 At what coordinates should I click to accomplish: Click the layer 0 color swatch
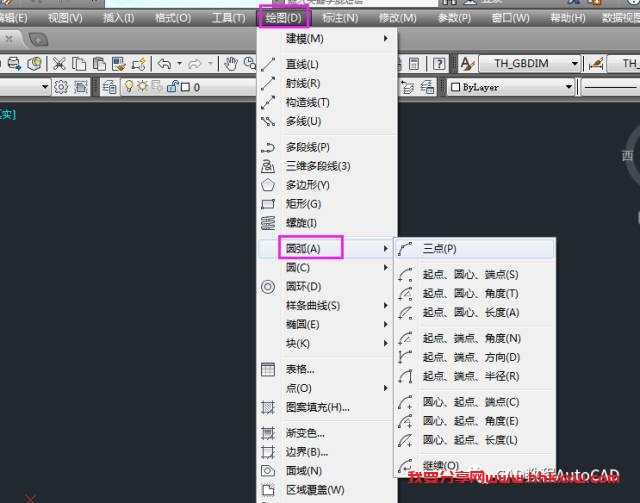coord(185,87)
